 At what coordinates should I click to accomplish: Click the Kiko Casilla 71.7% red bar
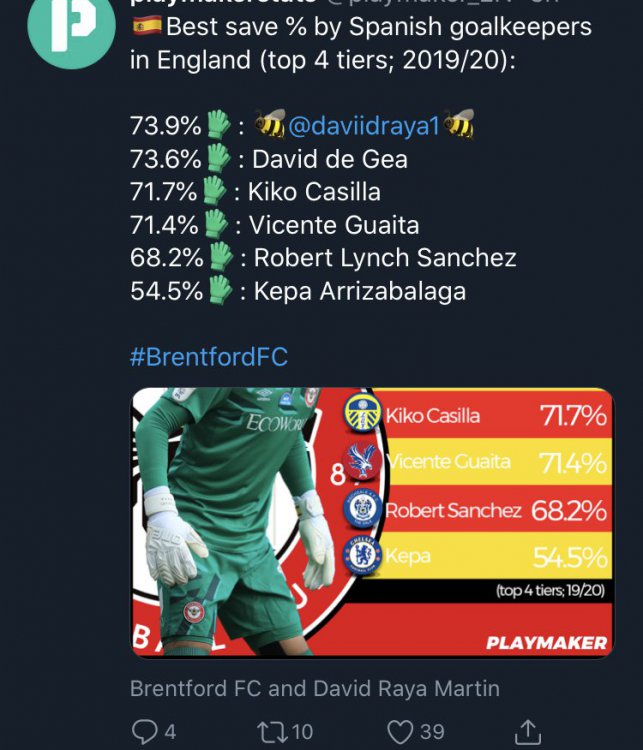click(x=495, y=414)
